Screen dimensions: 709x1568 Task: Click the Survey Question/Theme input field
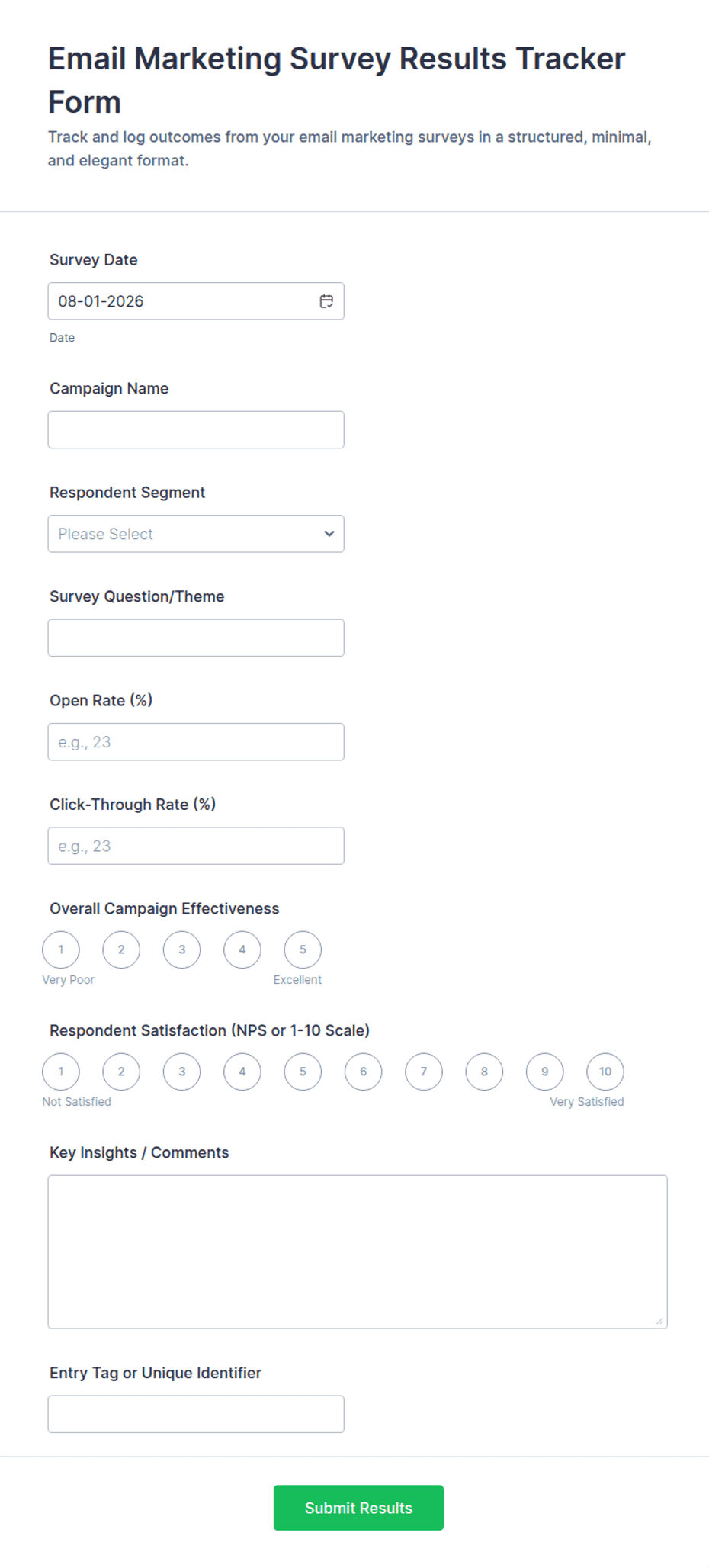tap(196, 638)
